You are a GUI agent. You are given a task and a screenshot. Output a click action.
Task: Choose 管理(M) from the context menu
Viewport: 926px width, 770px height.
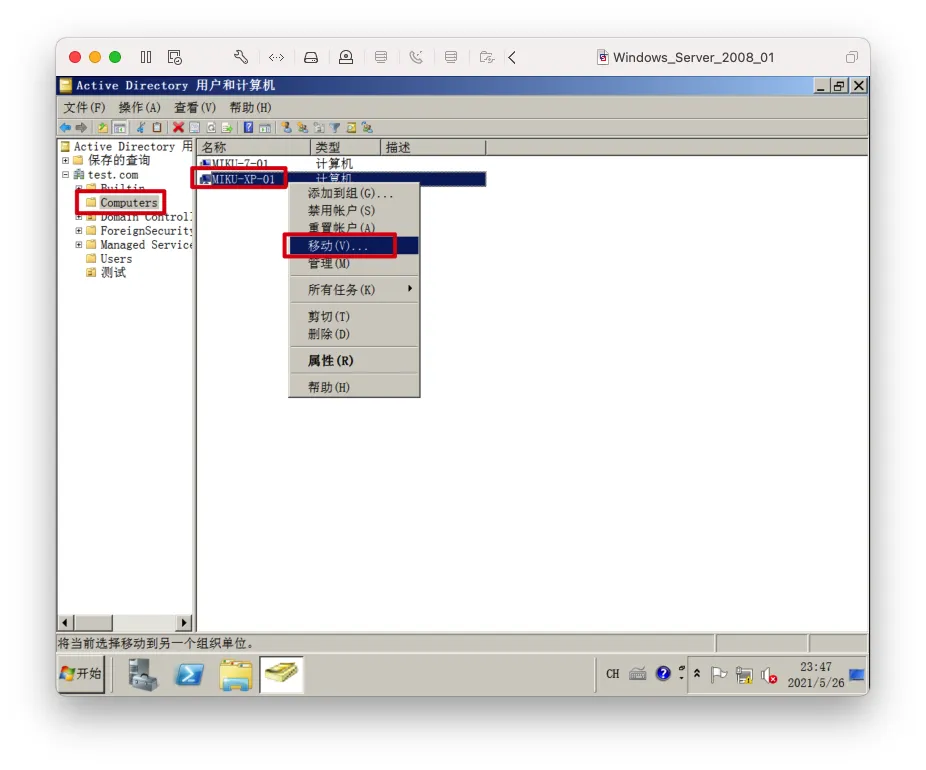click(354, 263)
